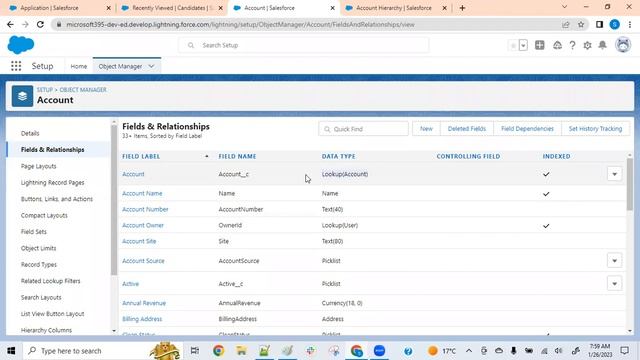This screenshot has width=640, height=360.
Task: Open Task View on the taskbar
Action: [195, 351]
